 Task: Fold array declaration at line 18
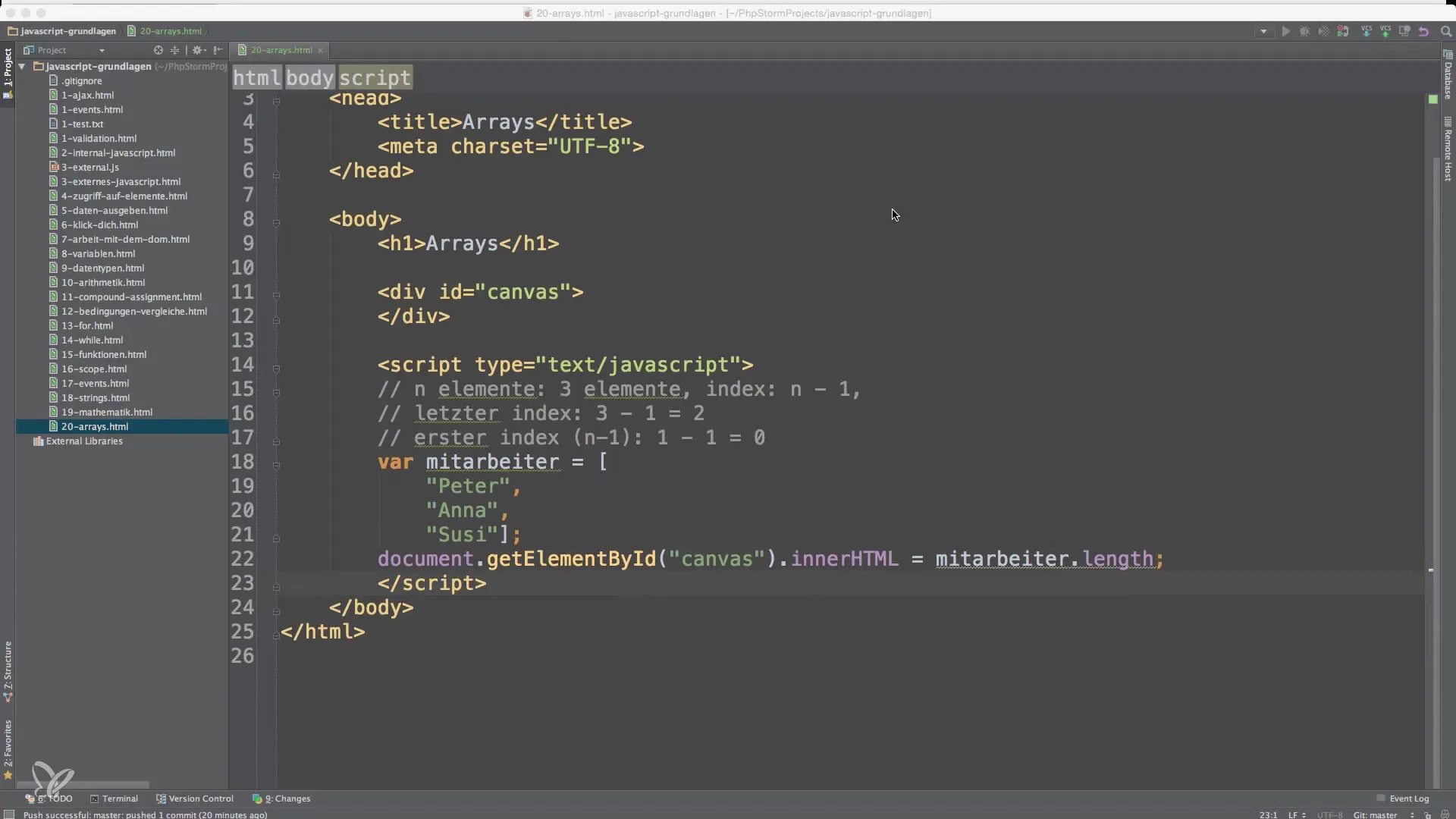tap(276, 466)
